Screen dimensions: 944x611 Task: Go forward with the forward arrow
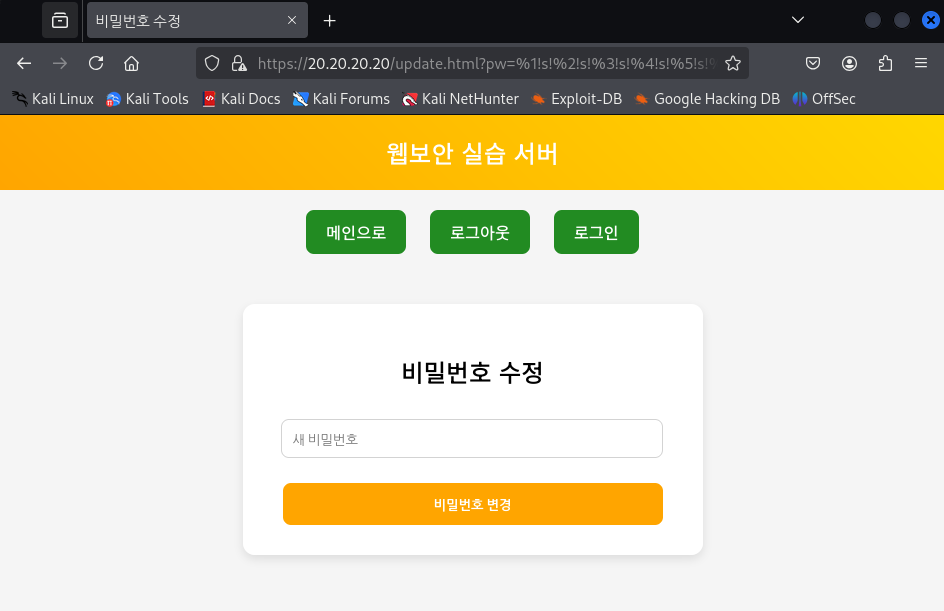60,63
